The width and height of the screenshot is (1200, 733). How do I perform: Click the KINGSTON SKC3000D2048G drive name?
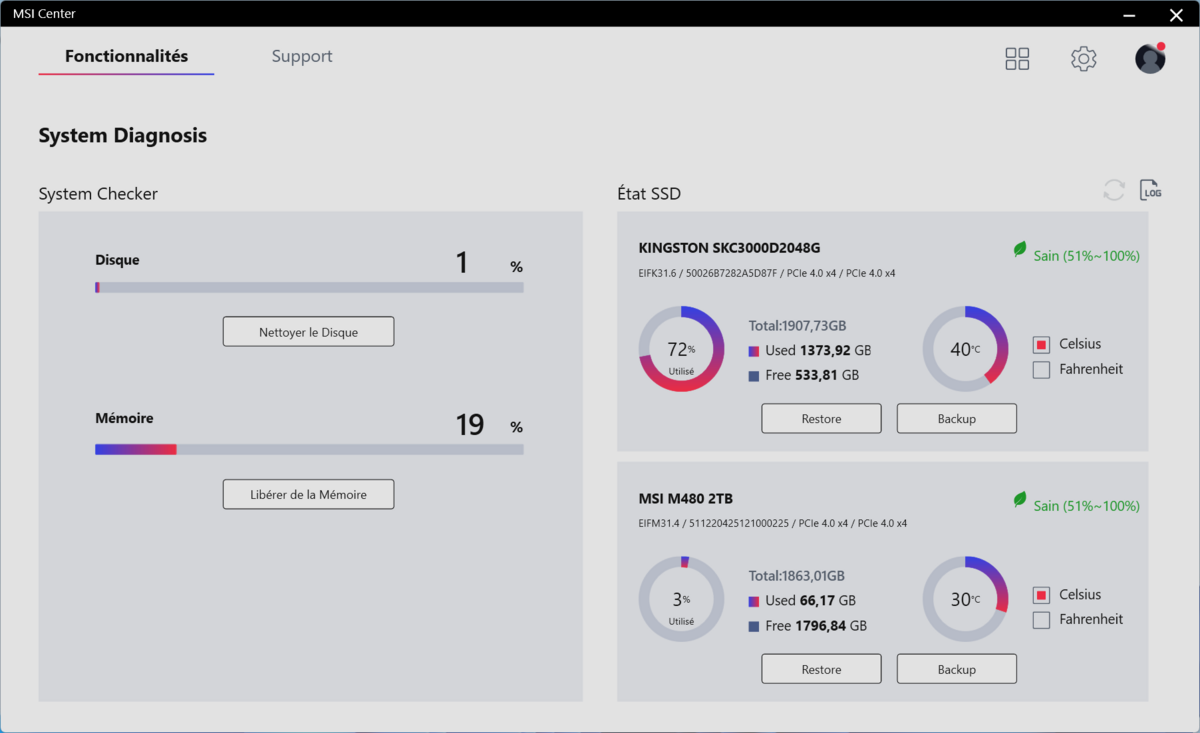(x=729, y=248)
